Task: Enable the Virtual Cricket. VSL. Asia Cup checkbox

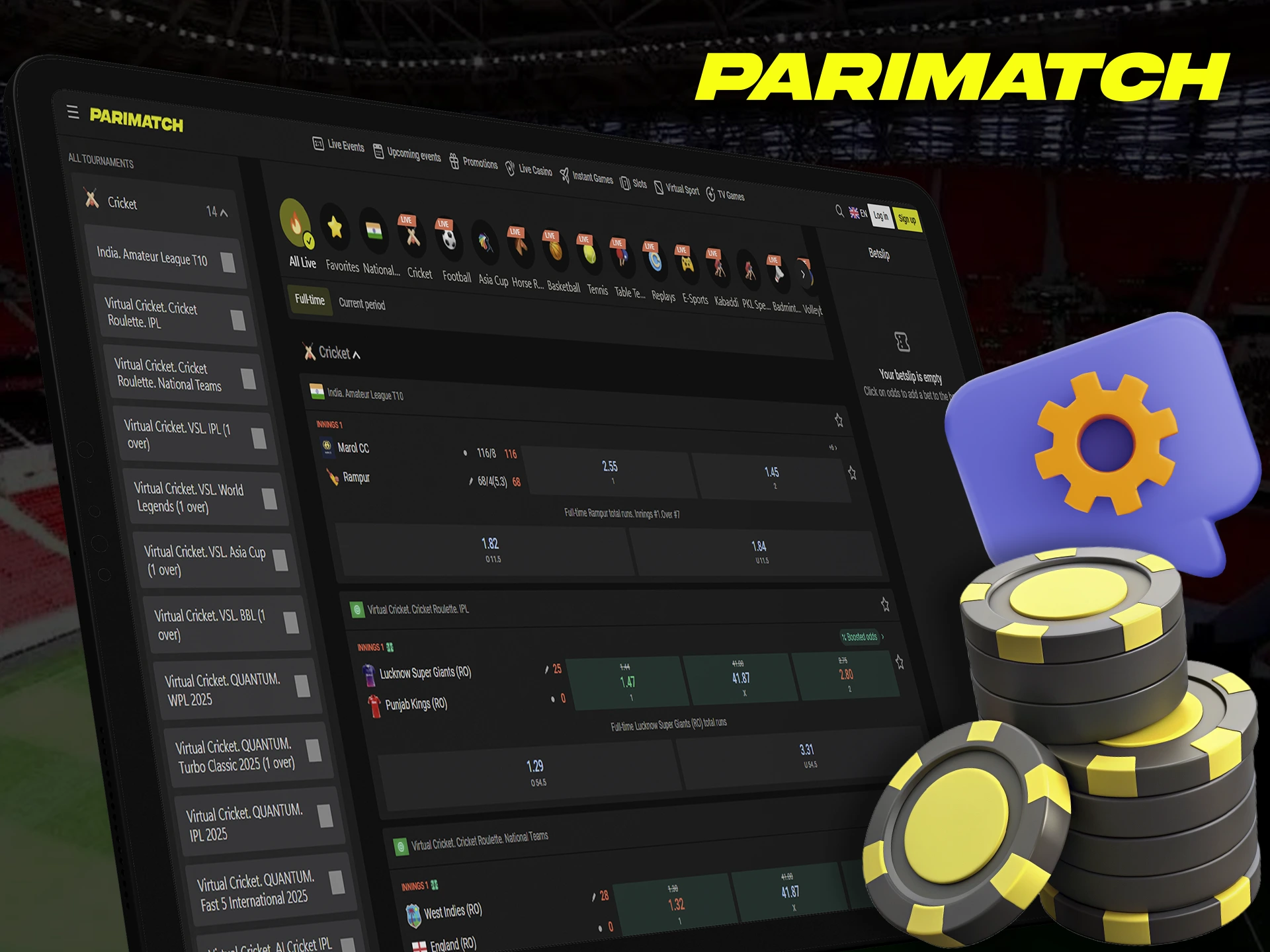Action: click(x=280, y=561)
